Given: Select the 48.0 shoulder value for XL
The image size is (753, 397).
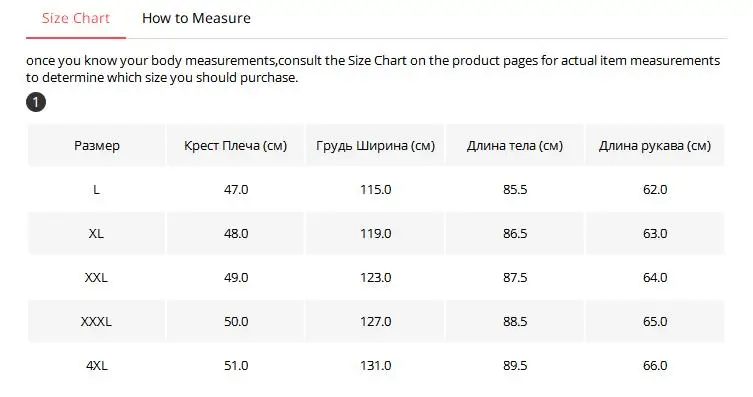Looking at the screenshot, I should [236, 234].
